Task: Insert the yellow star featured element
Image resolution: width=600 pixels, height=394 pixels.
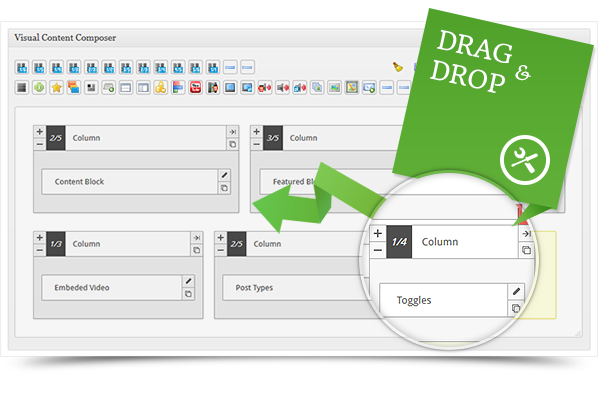Action: click(x=57, y=88)
